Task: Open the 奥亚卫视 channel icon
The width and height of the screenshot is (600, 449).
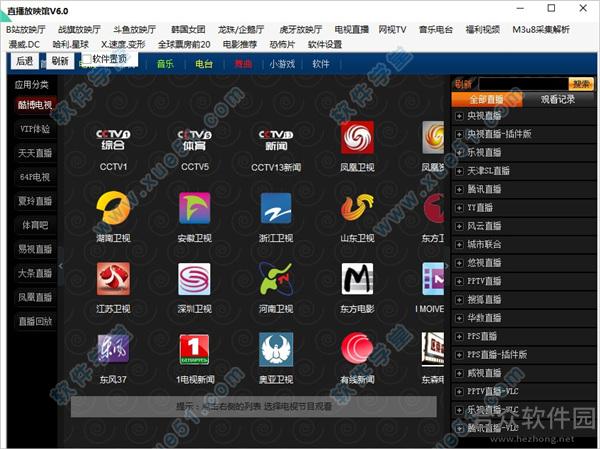Action: [x=276, y=349]
